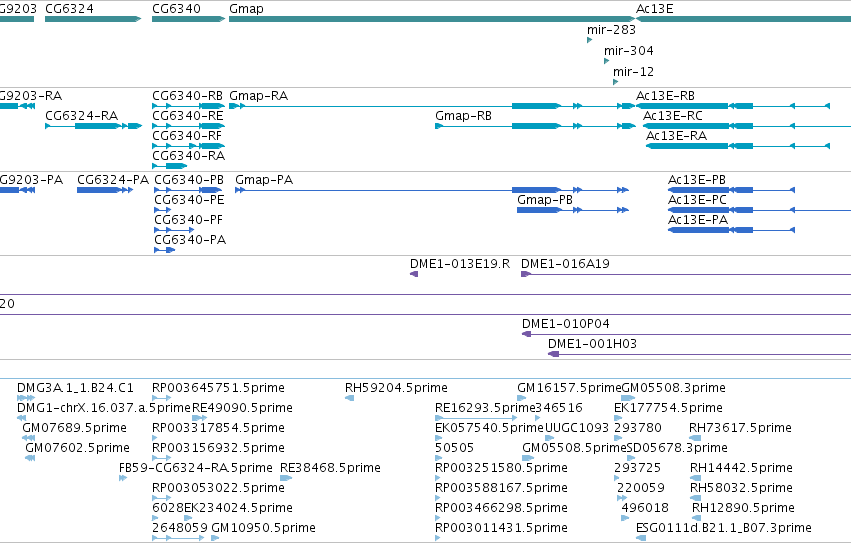Select the GM10950.5prime EST label
Screen dimensions: 851x543
pyautogui.click(x=263, y=528)
